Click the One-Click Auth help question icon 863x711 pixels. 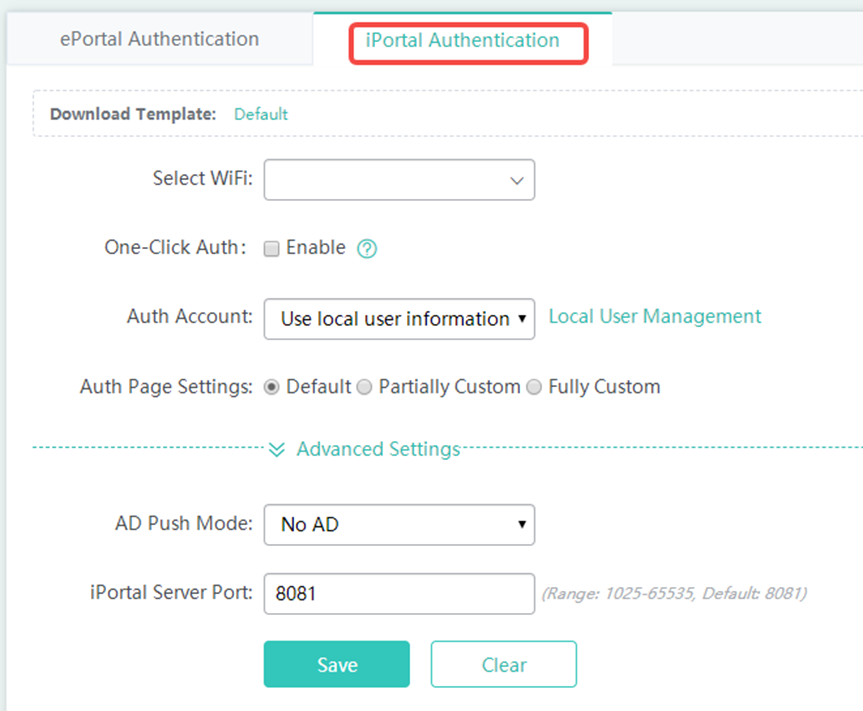[x=367, y=249]
